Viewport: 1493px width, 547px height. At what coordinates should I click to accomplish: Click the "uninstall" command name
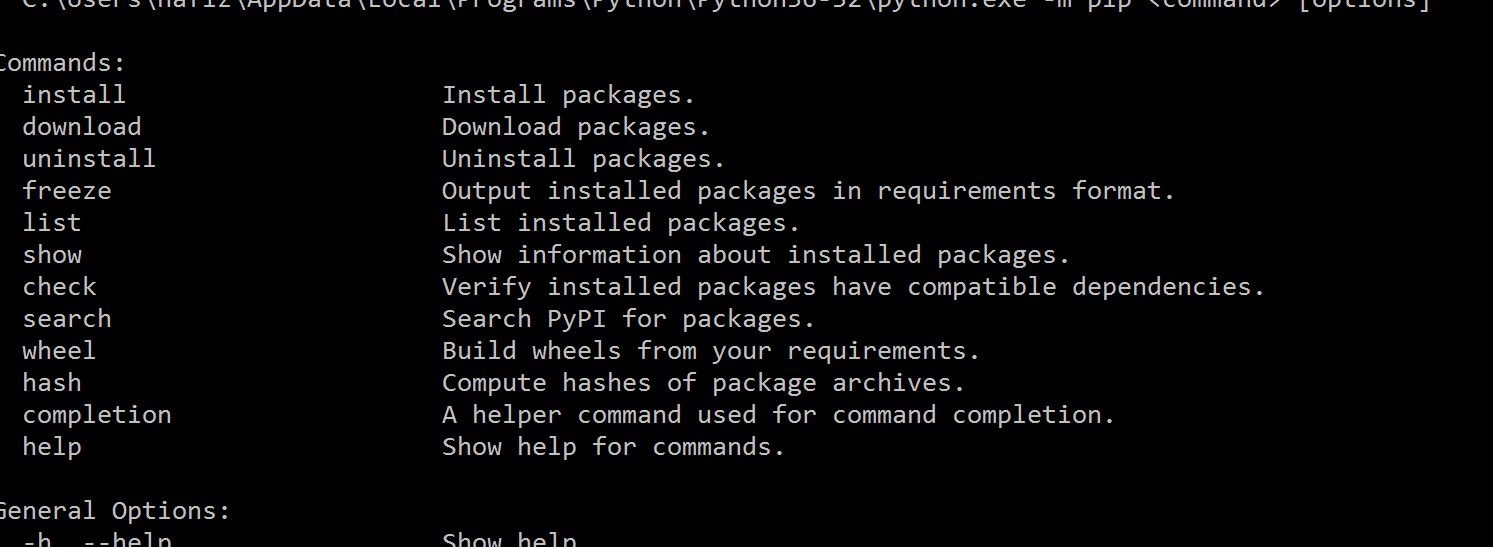tap(89, 159)
